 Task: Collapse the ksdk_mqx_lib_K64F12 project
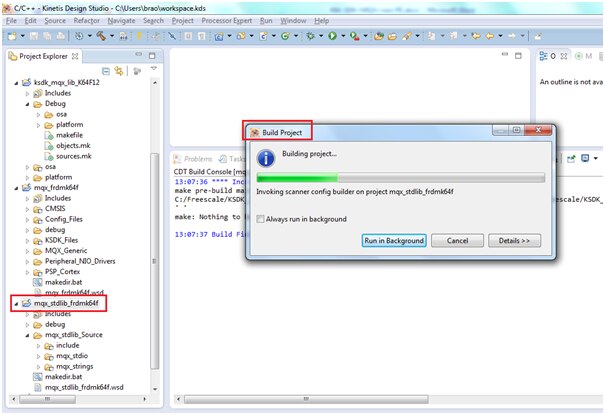[16, 83]
